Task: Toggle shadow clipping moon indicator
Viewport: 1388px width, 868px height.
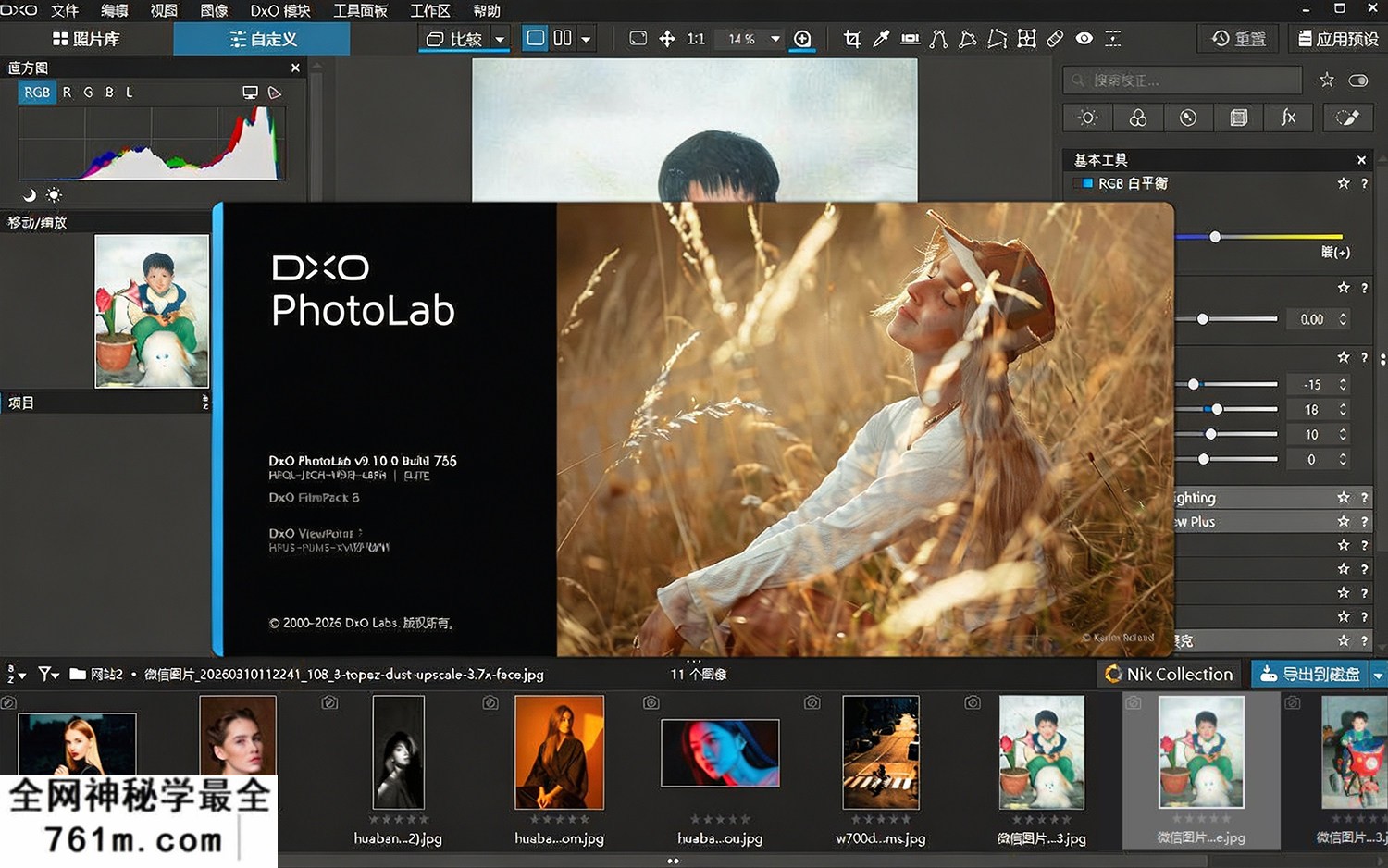Action: click(x=30, y=195)
